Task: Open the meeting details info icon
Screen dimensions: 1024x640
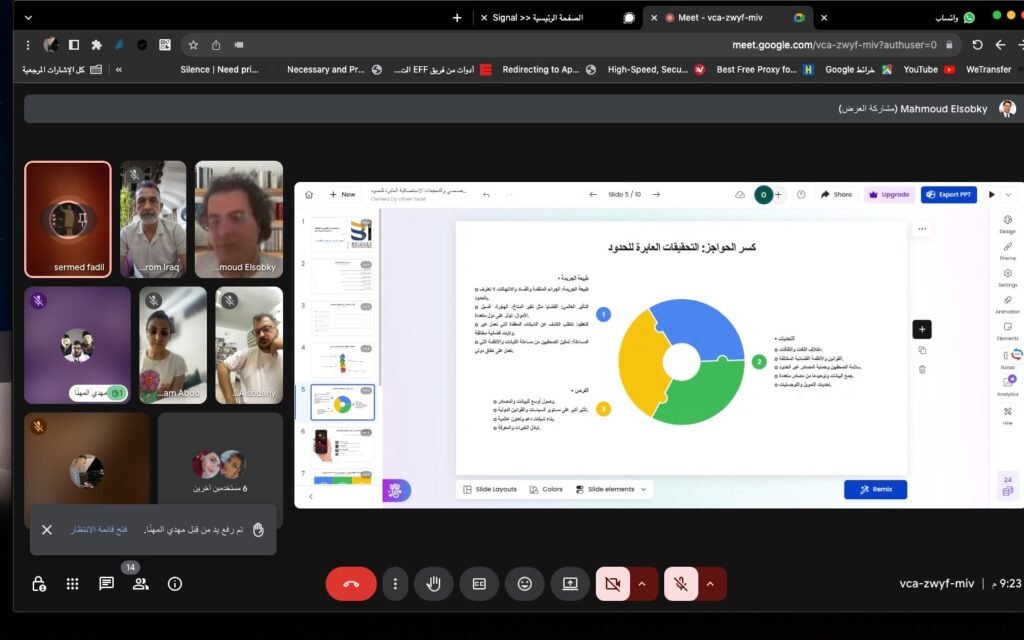Action: click(x=175, y=584)
